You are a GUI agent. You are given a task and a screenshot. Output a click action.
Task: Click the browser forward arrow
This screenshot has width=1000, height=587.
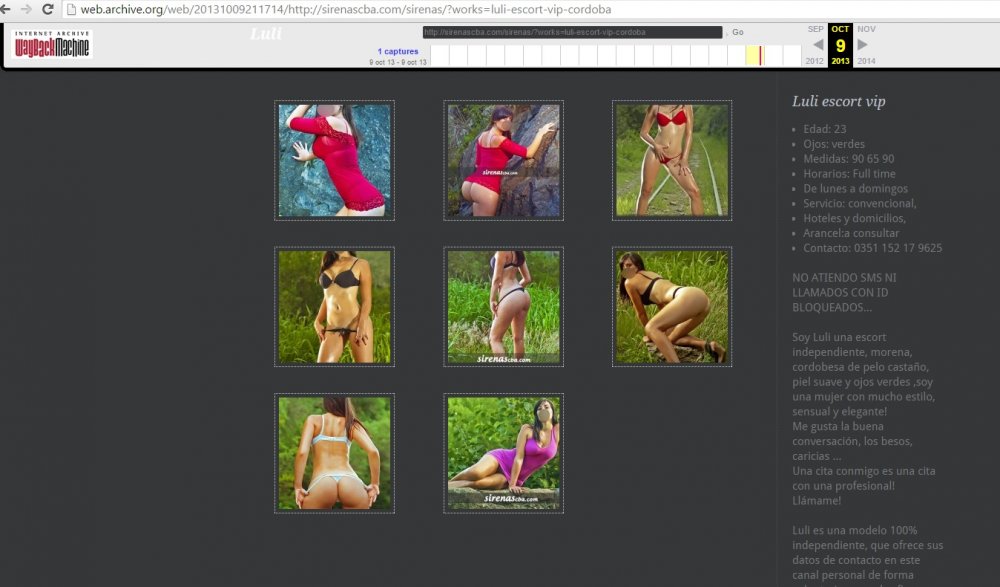coord(26,9)
